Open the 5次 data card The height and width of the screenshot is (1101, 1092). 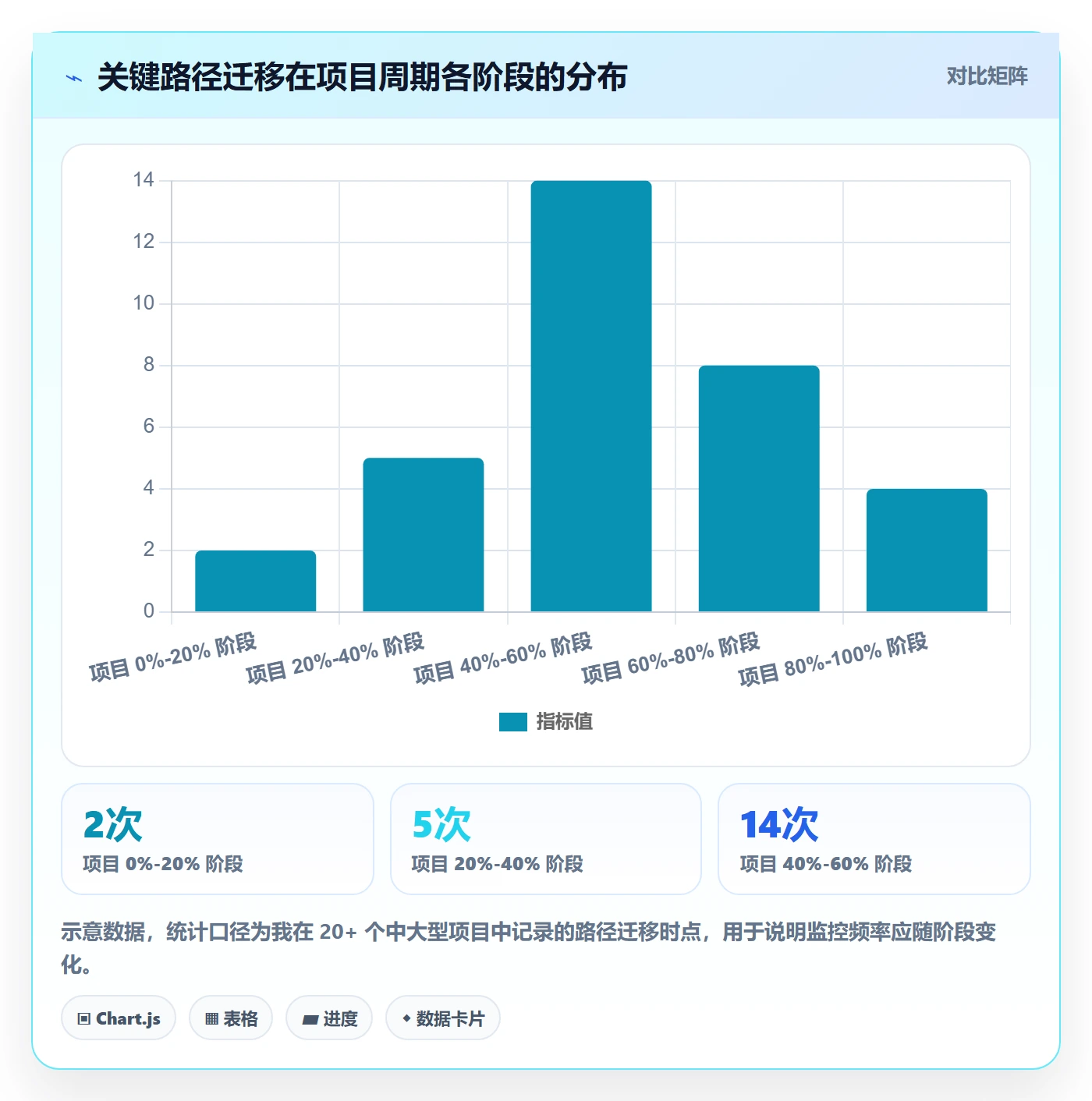(546, 839)
